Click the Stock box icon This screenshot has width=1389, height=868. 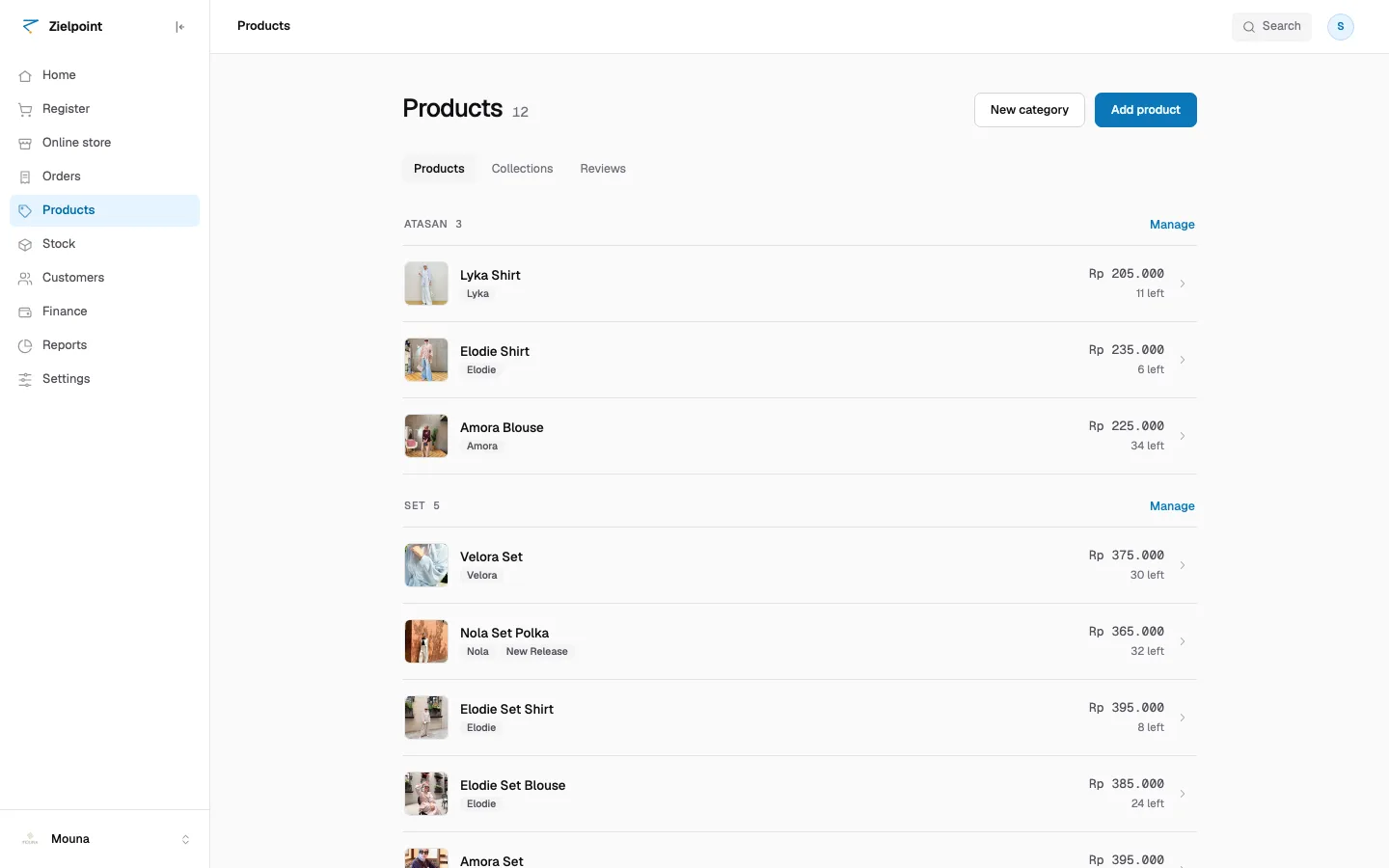click(25, 244)
